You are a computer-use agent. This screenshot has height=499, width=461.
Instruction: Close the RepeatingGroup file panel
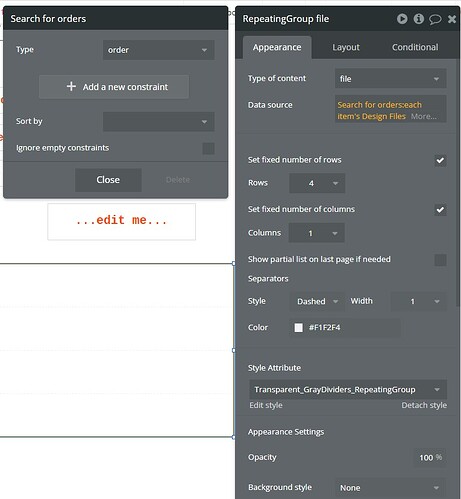point(452,19)
